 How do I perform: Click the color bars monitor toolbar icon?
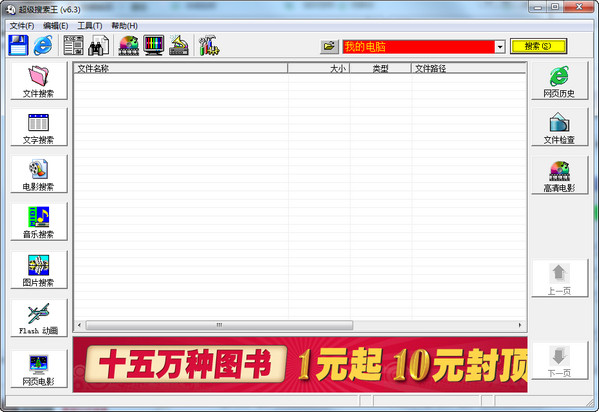(x=154, y=45)
